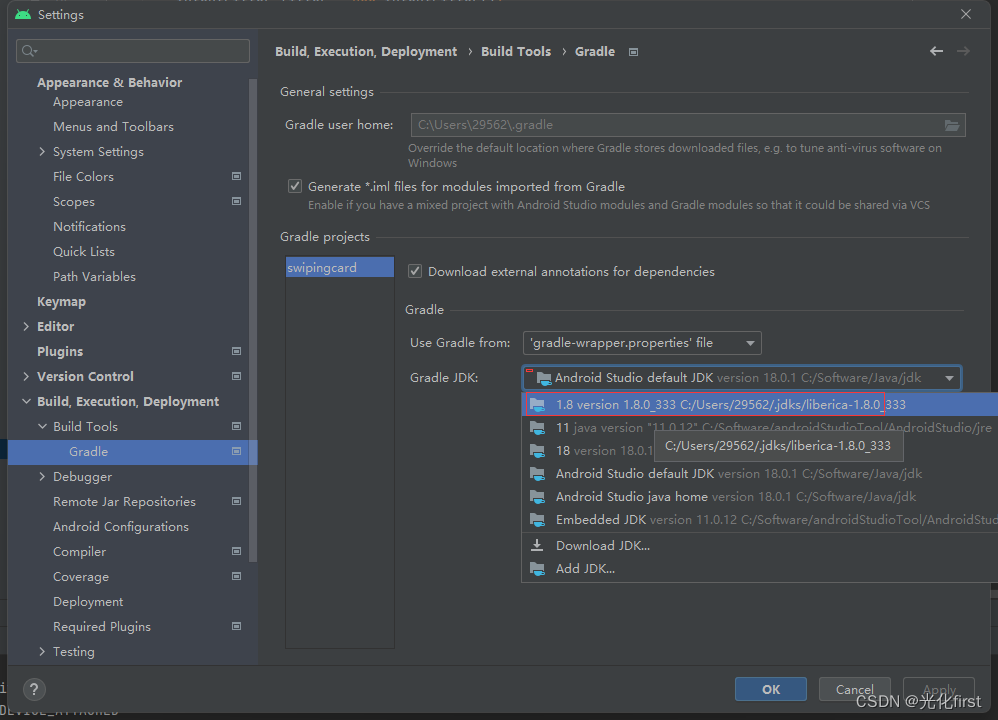Click the Scopes project-level settings icon
This screenshot has height=720, width=998.
pos(236,201)
